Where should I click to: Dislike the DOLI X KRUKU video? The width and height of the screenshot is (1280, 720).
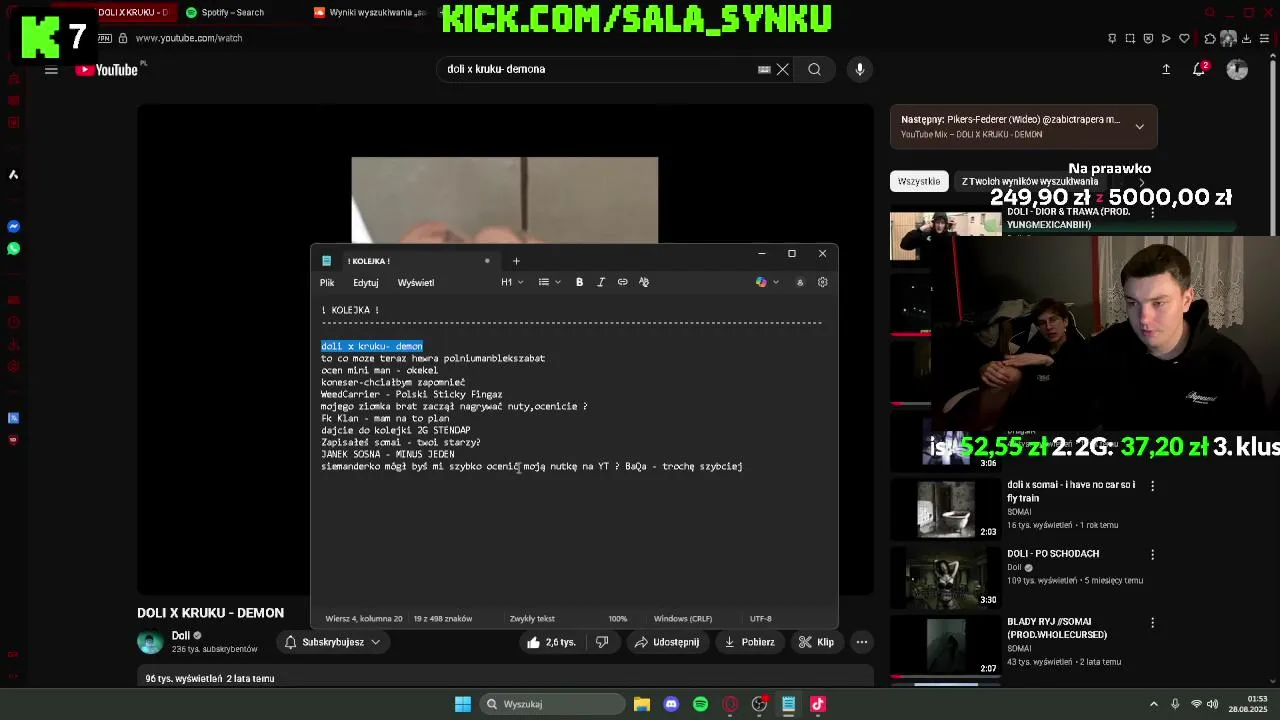click(602, 642)
